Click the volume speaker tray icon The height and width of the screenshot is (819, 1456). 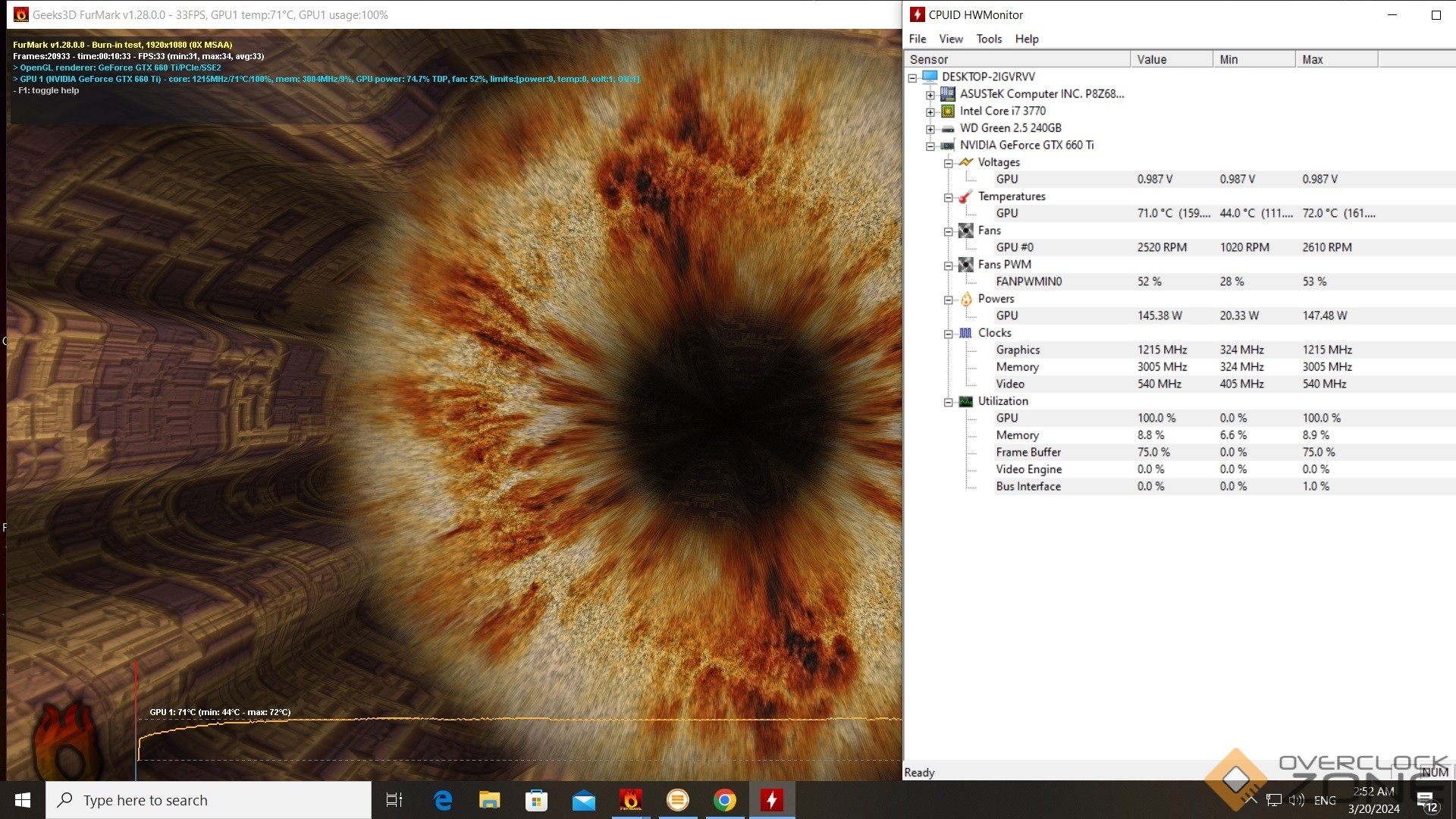pyautogui.click(x=1297, y=800)
